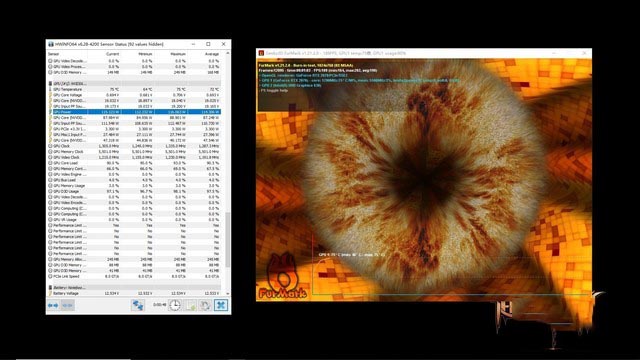The height and width of the screenshot is (360, 640).
Task: Select the PCIe Link Speed row
Action: pyautogui.click(x=134, y=276)
